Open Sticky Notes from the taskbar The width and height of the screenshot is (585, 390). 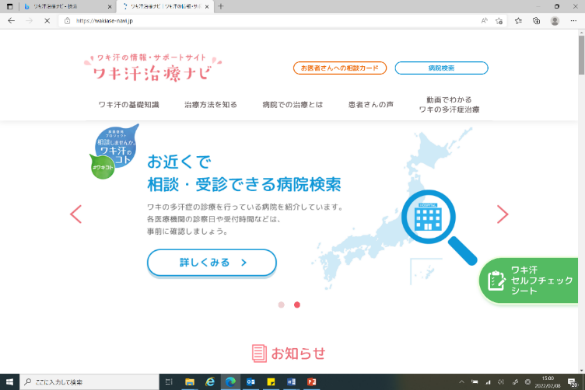271,382
